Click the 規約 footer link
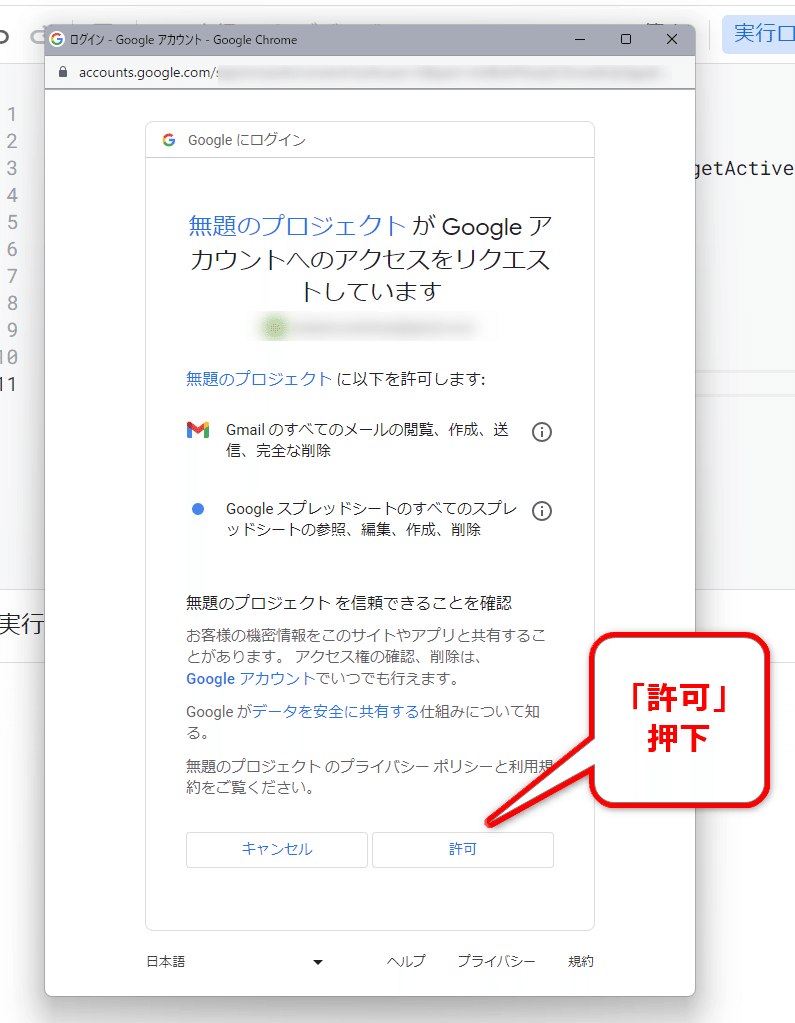The width and height of the screenshot is (795, 1023). coord(580,962)
